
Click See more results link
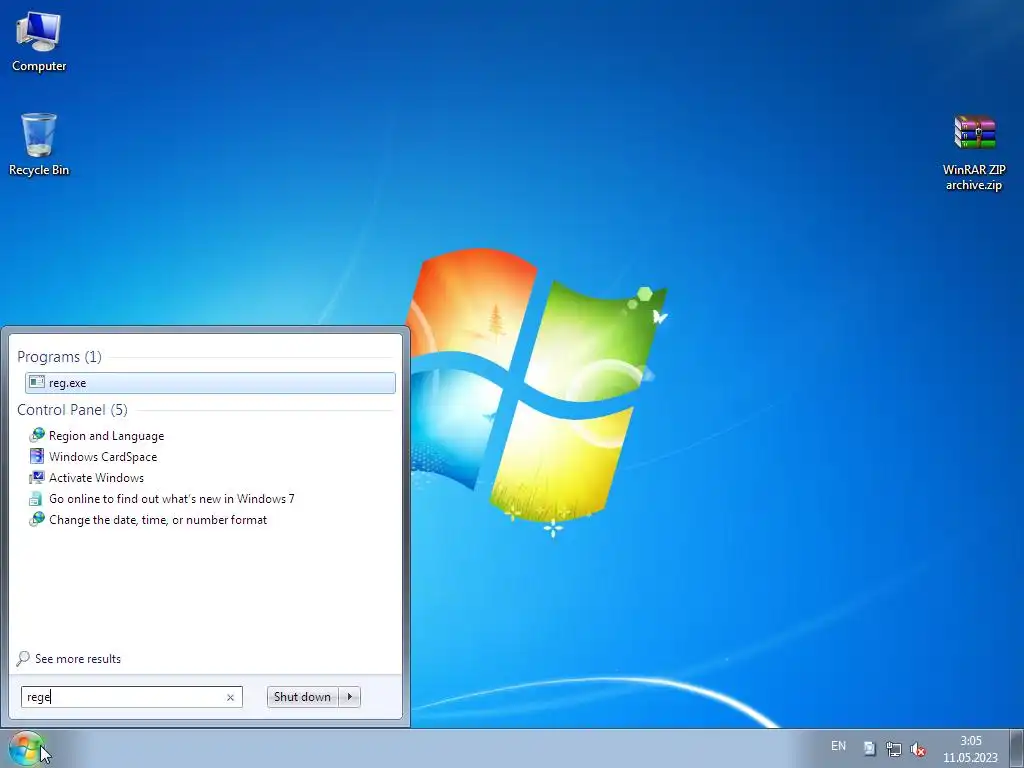pyautogui.click(x=78, y=659)
